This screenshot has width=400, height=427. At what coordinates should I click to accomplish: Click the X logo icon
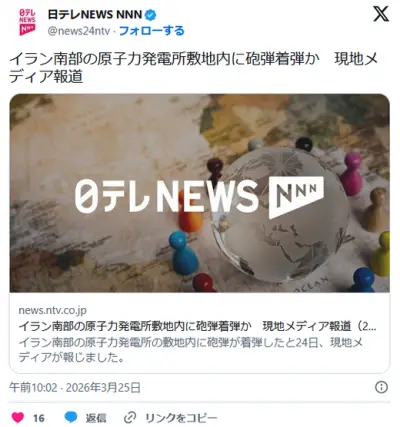[381, 14]
